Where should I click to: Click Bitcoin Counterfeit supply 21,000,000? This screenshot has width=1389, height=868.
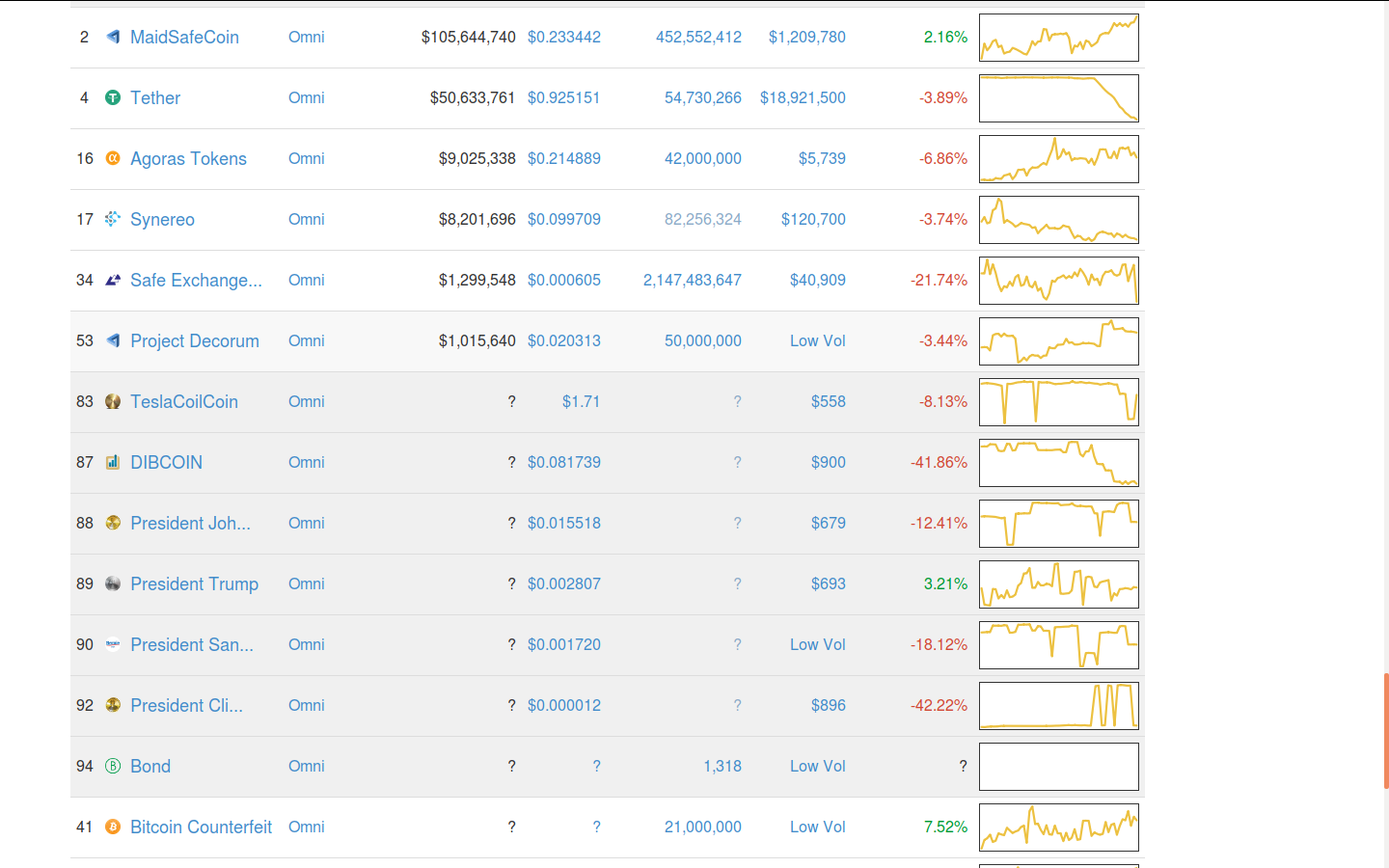[703, 827]
